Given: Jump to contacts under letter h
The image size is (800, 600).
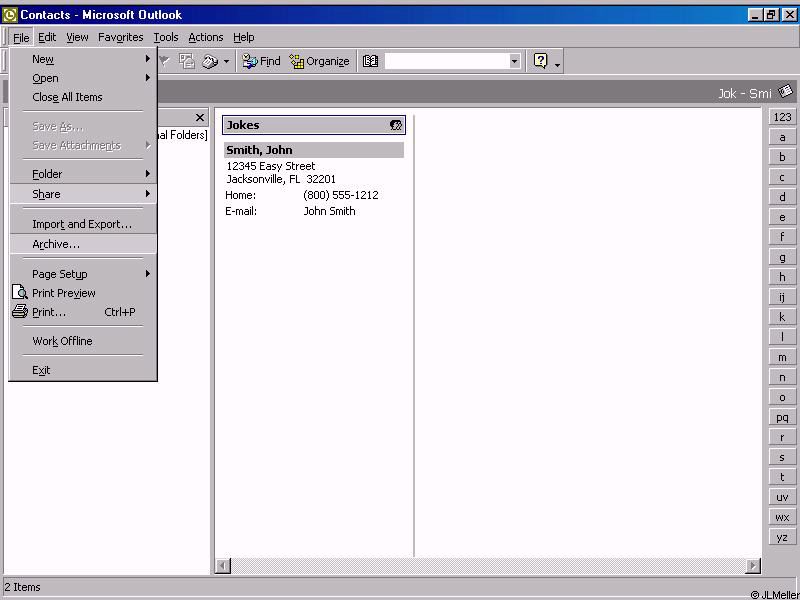Looking at the screenshot, I should (x=782, y=277).
